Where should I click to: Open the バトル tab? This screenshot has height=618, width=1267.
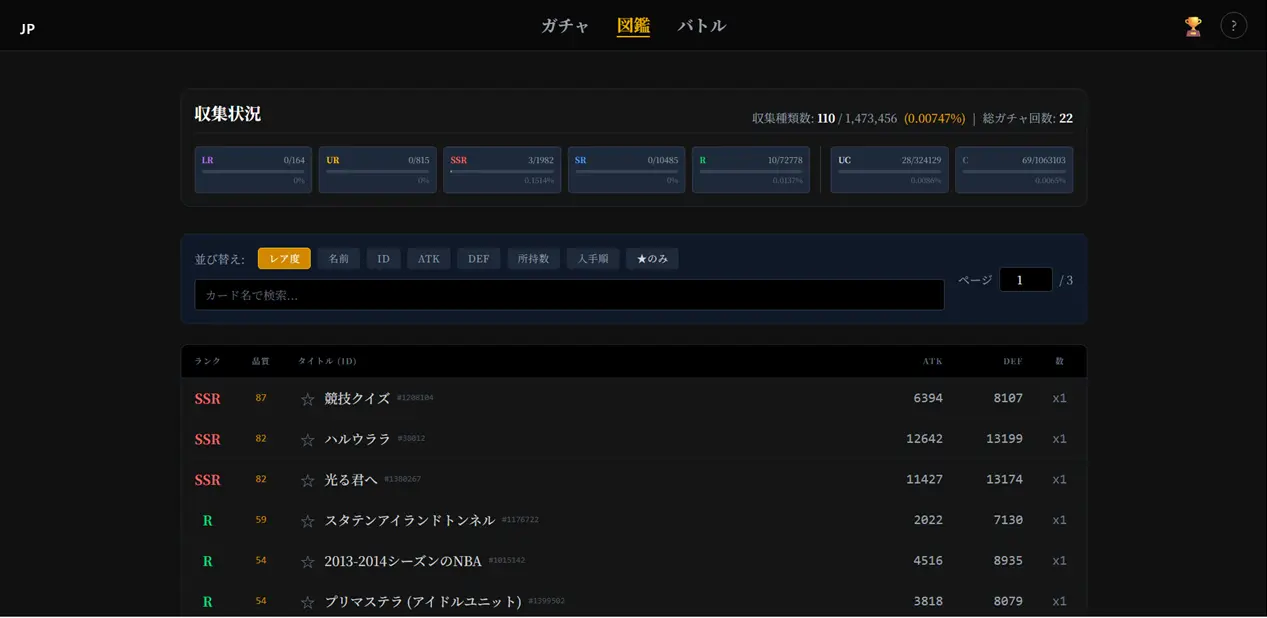tap(701, 26)
